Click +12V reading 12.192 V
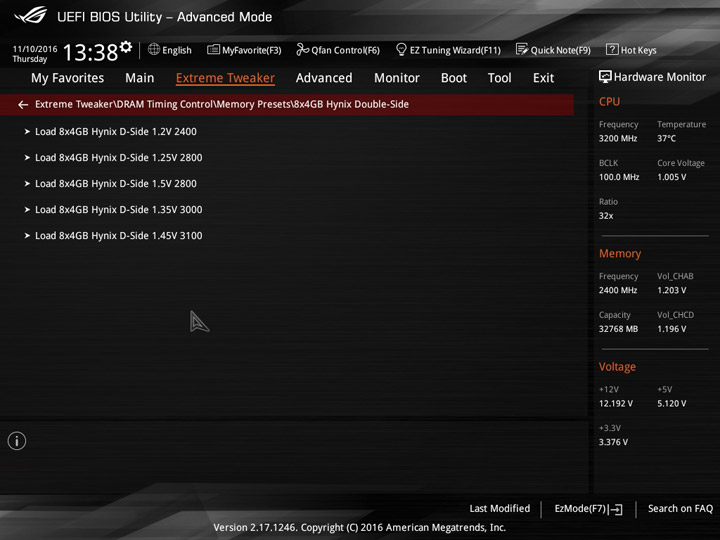This screenshot has width=720, height=540. tap(616, 403)
